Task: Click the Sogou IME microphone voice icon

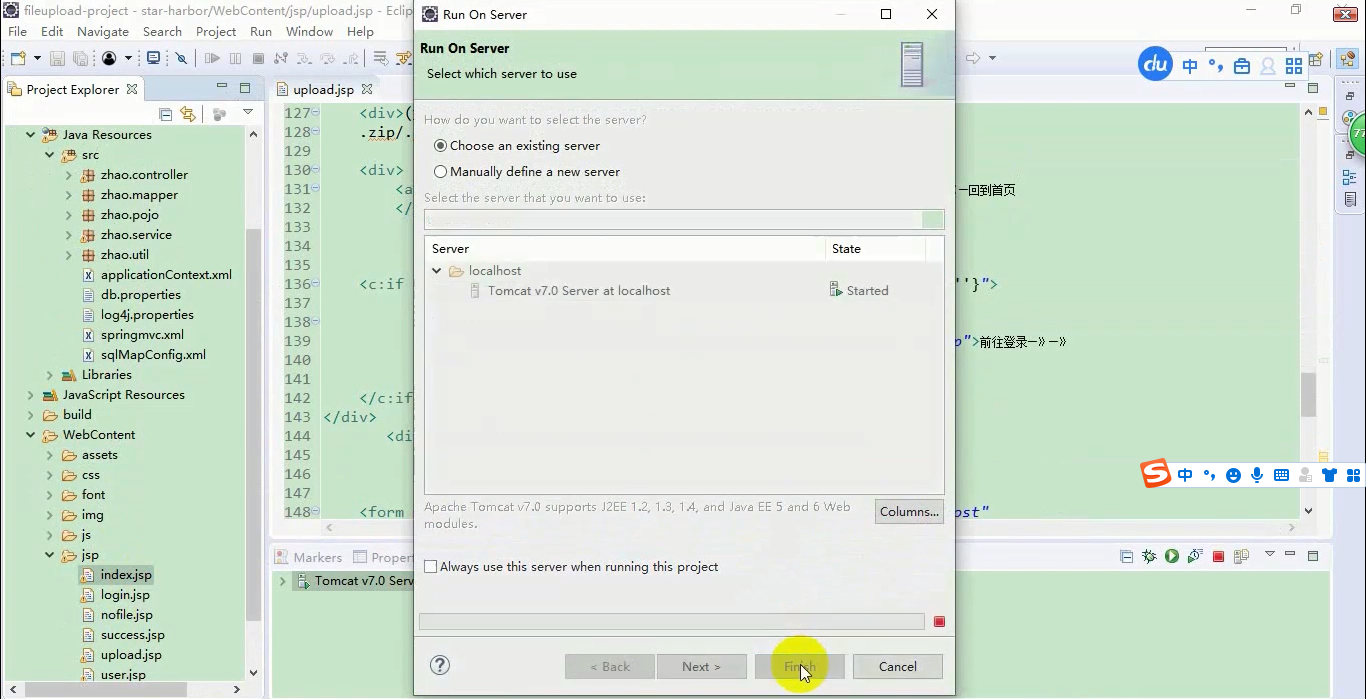Action: [x=1257, y=475]
